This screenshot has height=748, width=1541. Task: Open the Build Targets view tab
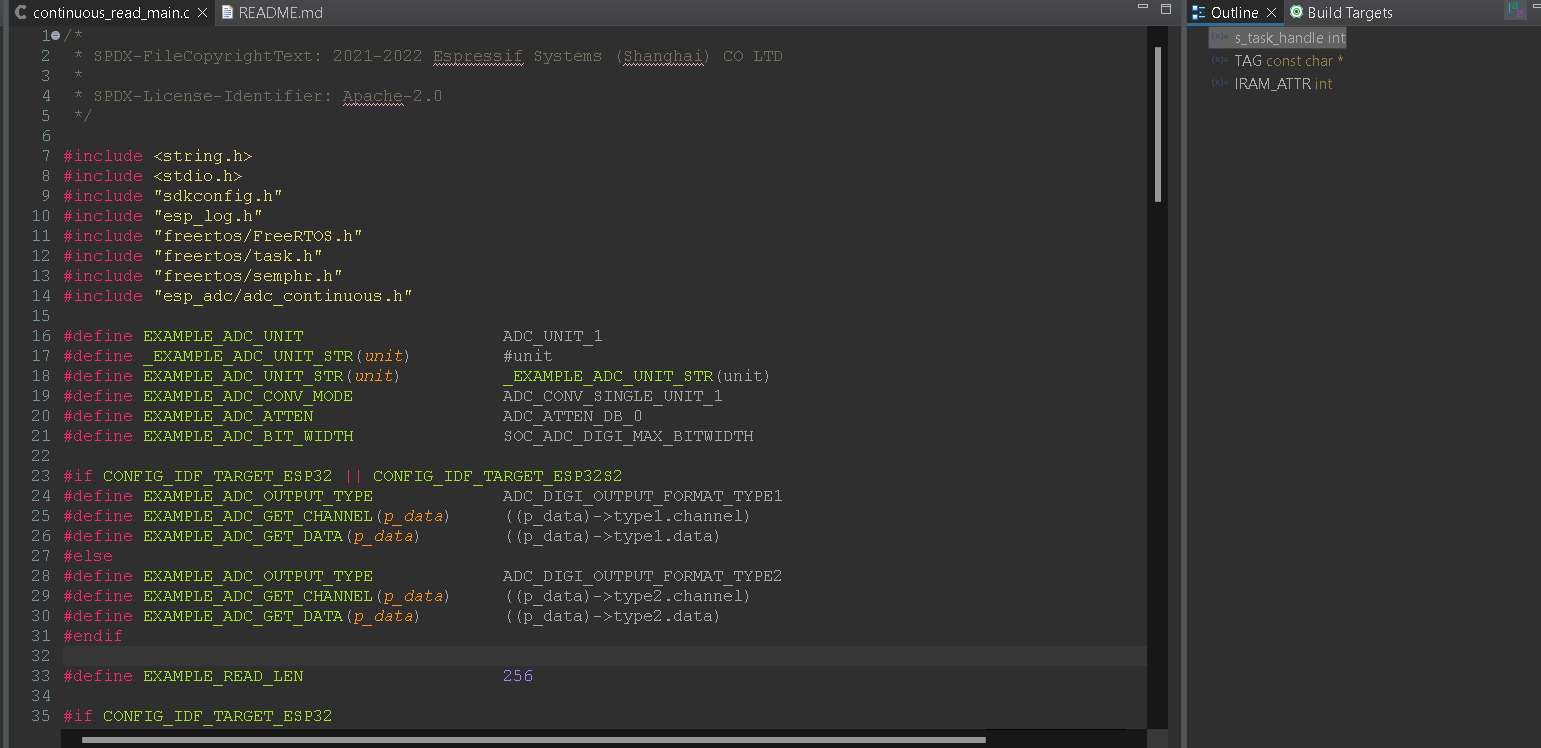pyautogui.click(x=1340, y=13)
